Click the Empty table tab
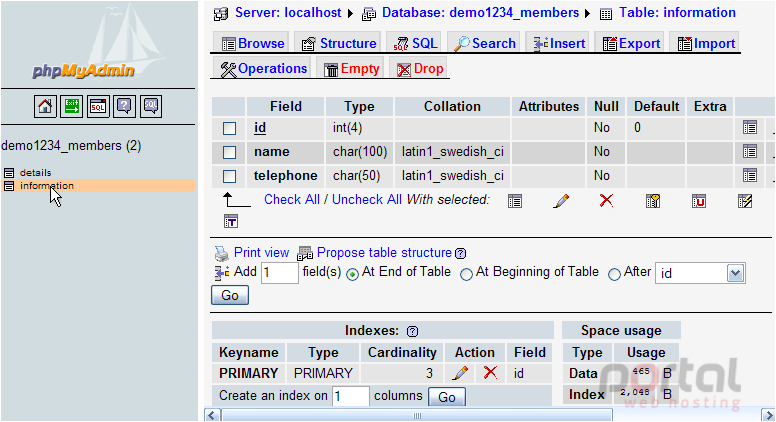776x422 pixels. coord(352,69)
